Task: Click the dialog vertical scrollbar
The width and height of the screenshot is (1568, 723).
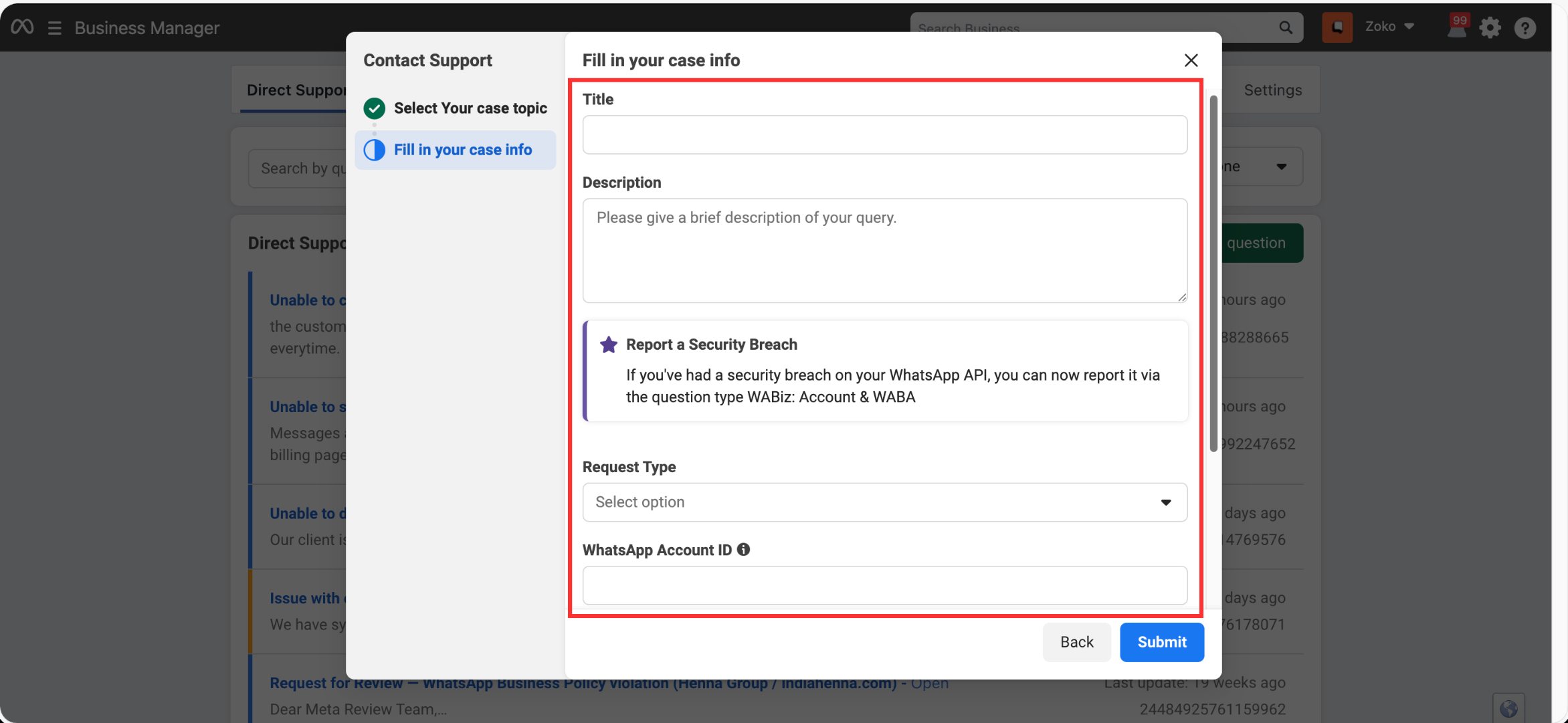Action: click(1213, 274)
